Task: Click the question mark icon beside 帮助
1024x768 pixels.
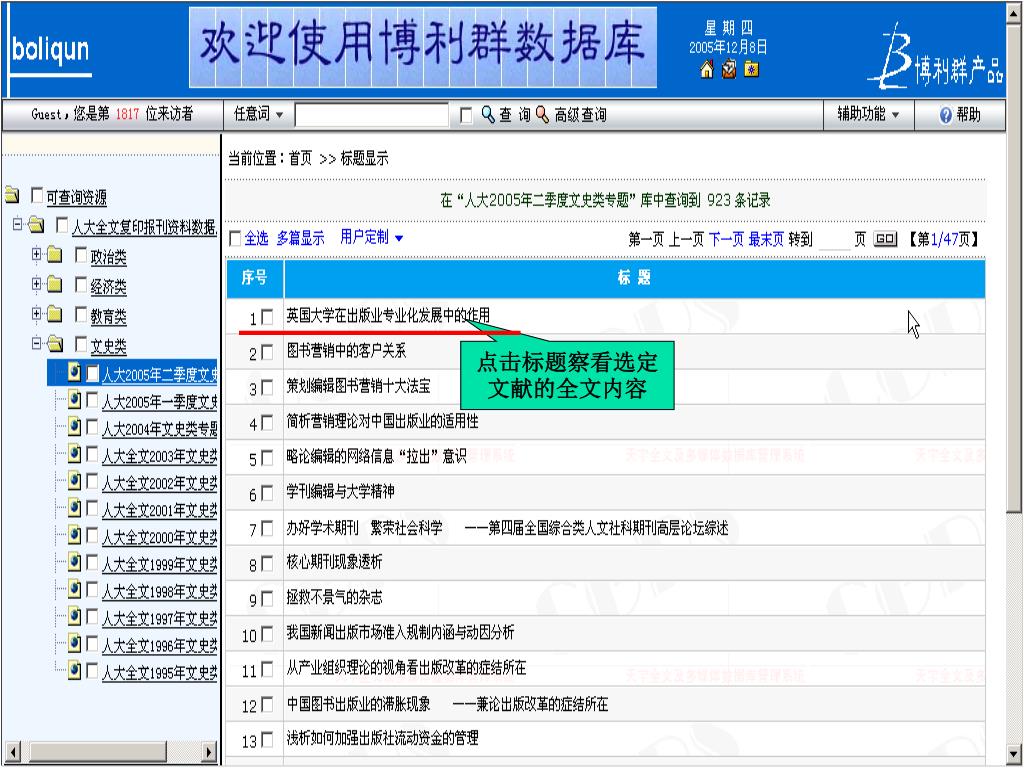Action: pos(946,115)
